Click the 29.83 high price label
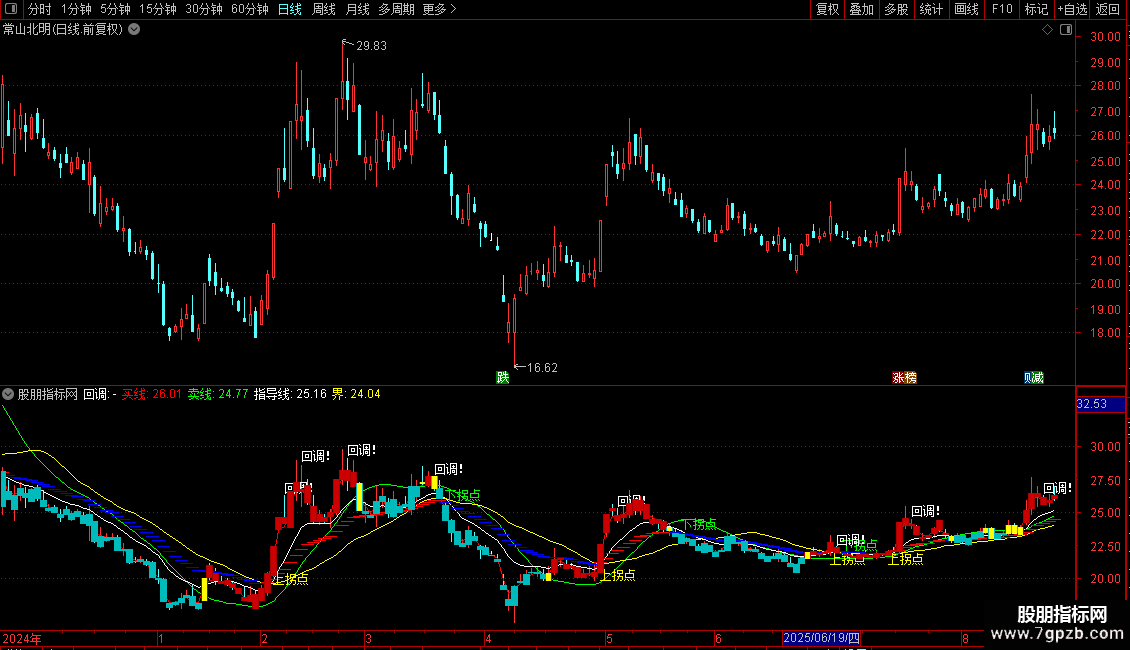1130x650 pixels. (x=371, y=45)
